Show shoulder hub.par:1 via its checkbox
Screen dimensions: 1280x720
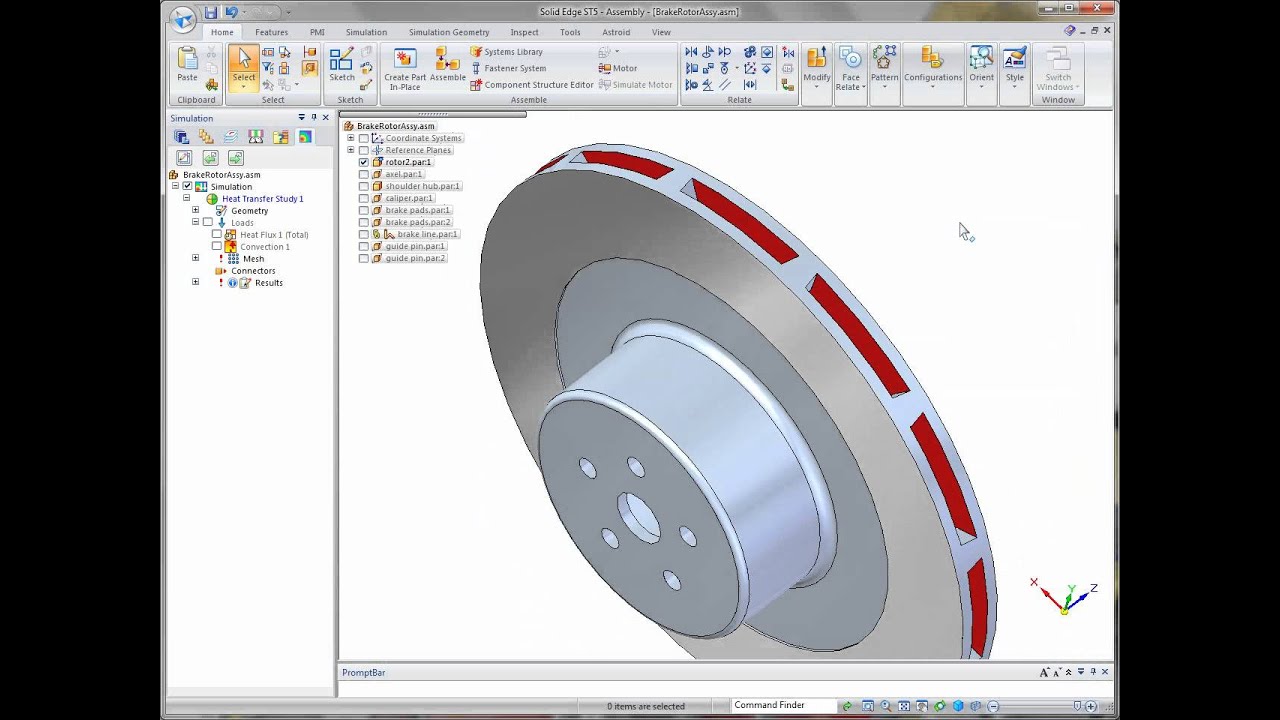point(364,186)
